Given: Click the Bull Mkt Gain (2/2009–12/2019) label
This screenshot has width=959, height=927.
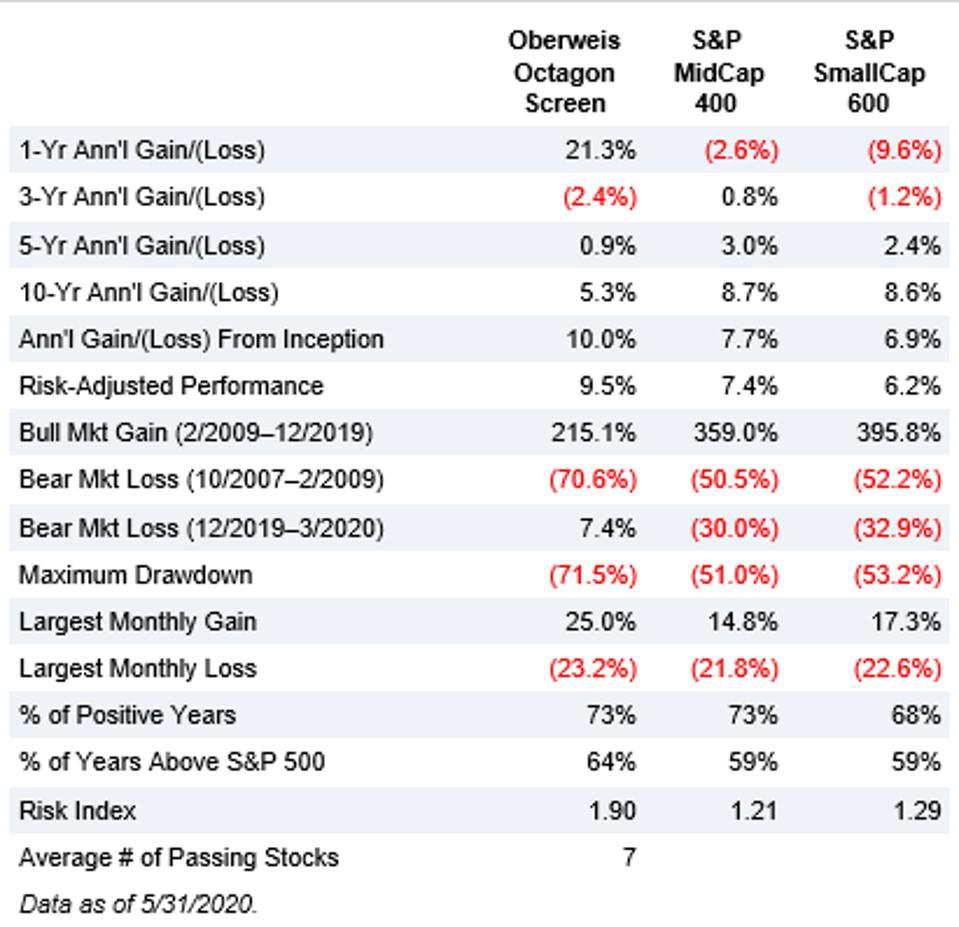Looking at the screenshot, I should coord(196,433).
